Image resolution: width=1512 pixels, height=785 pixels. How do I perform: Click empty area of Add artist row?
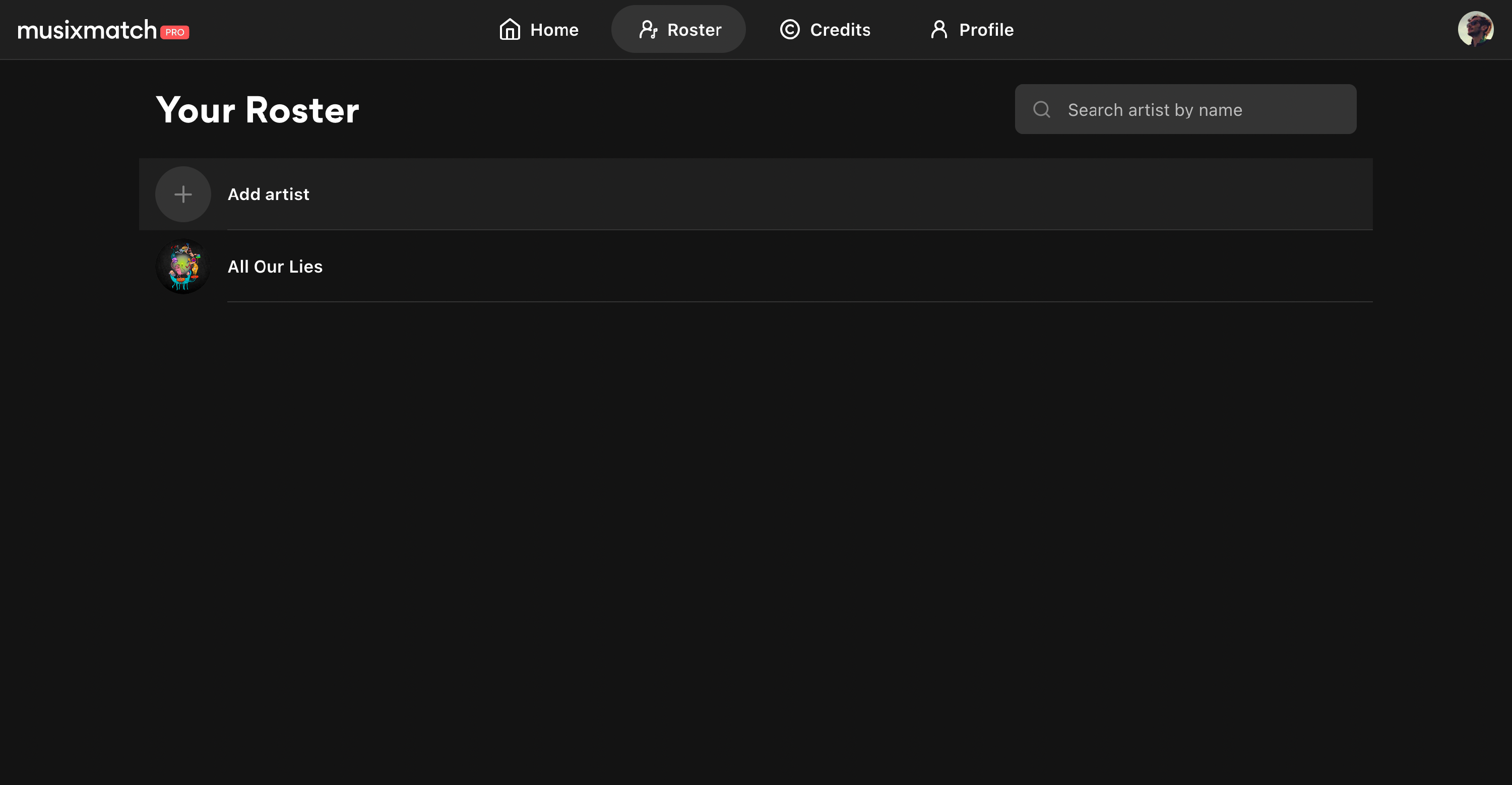pos(822,194)
